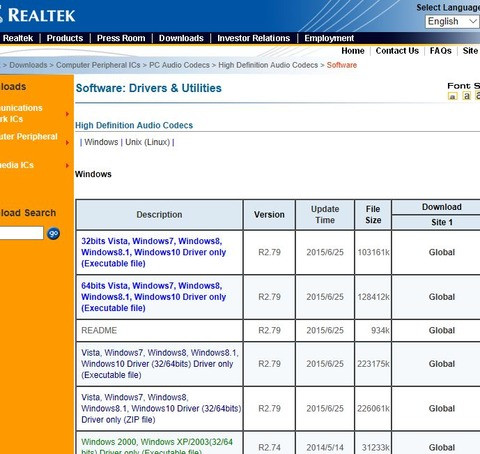480x454 pixels.
Task: Open the FAQs link
Action: 440,51
